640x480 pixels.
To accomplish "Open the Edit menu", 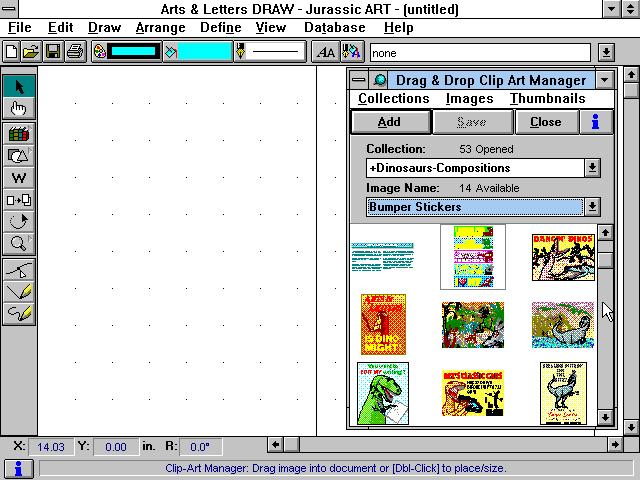I will 60,27.
